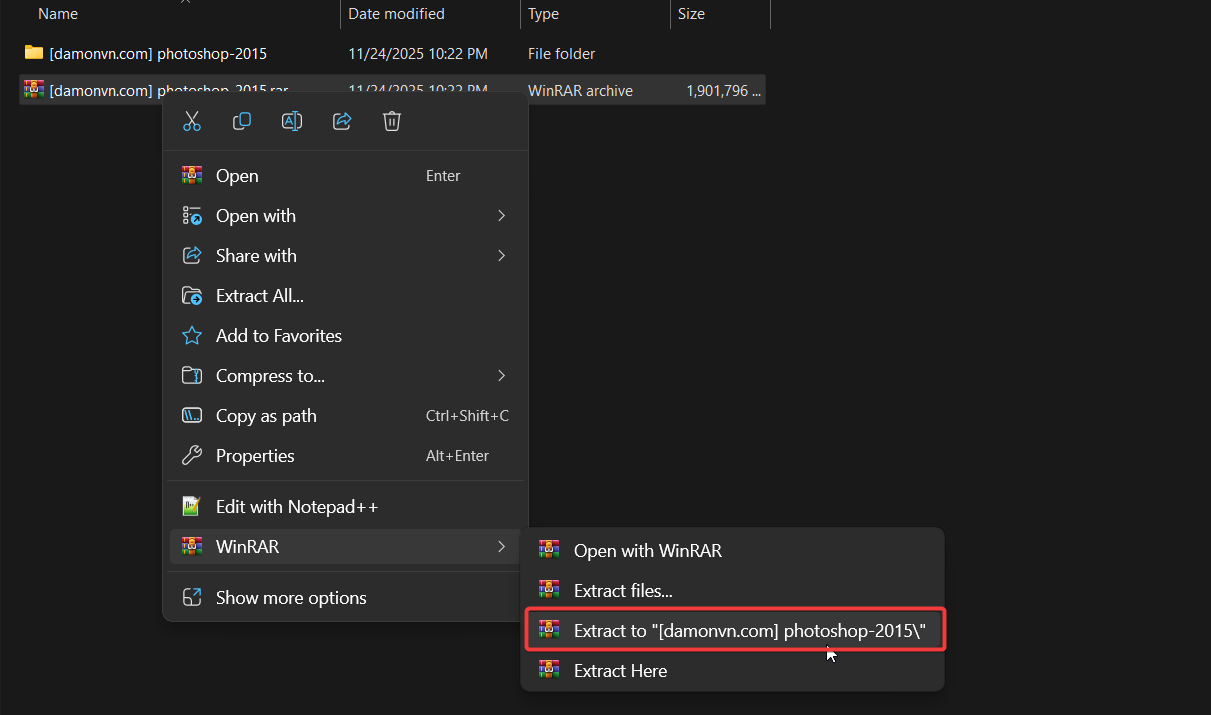The height and width of the screenshot is (715, 1211).
Task: Click the icon beside Open with WinRAR
Action: (x=549, y=549)
